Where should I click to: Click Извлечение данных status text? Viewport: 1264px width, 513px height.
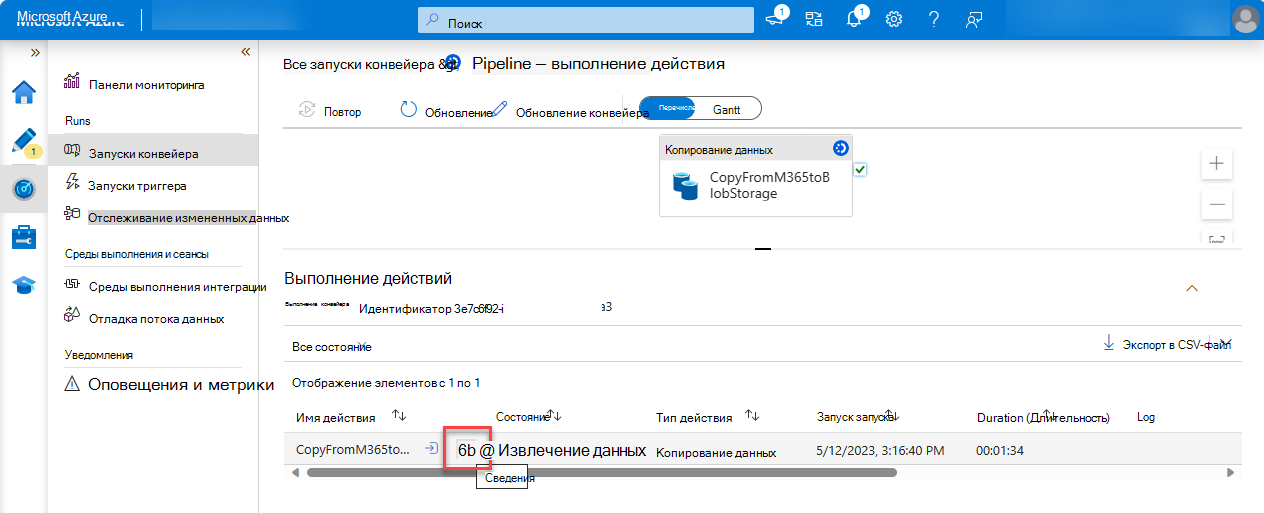tap(572, 450)
